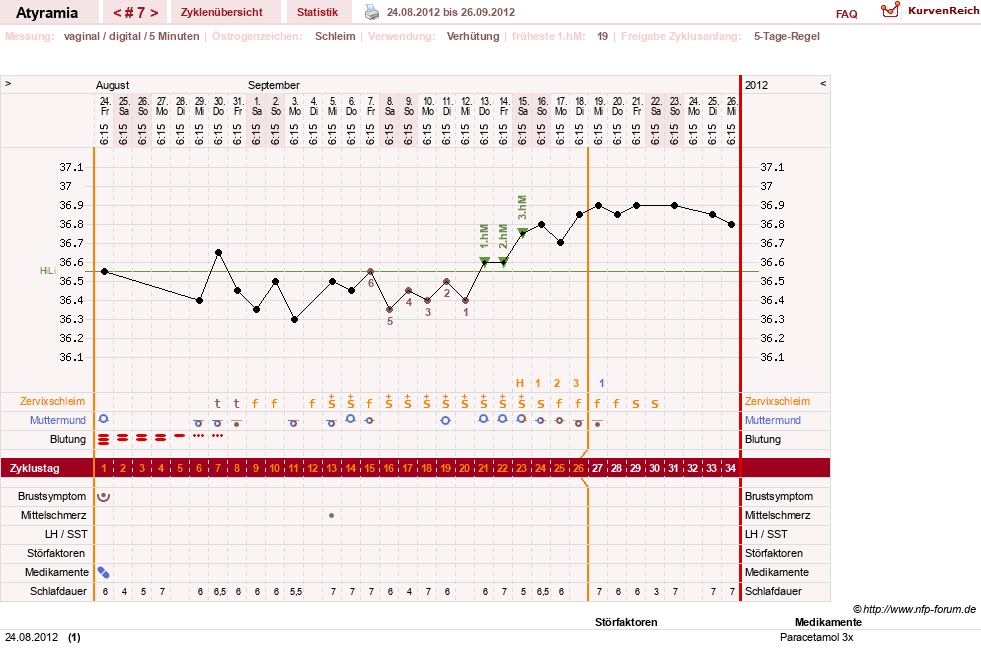Open the Zyklenübersicht tab
Image resolution: width=981 pixels, height=661 pixels.
[221, 12]
